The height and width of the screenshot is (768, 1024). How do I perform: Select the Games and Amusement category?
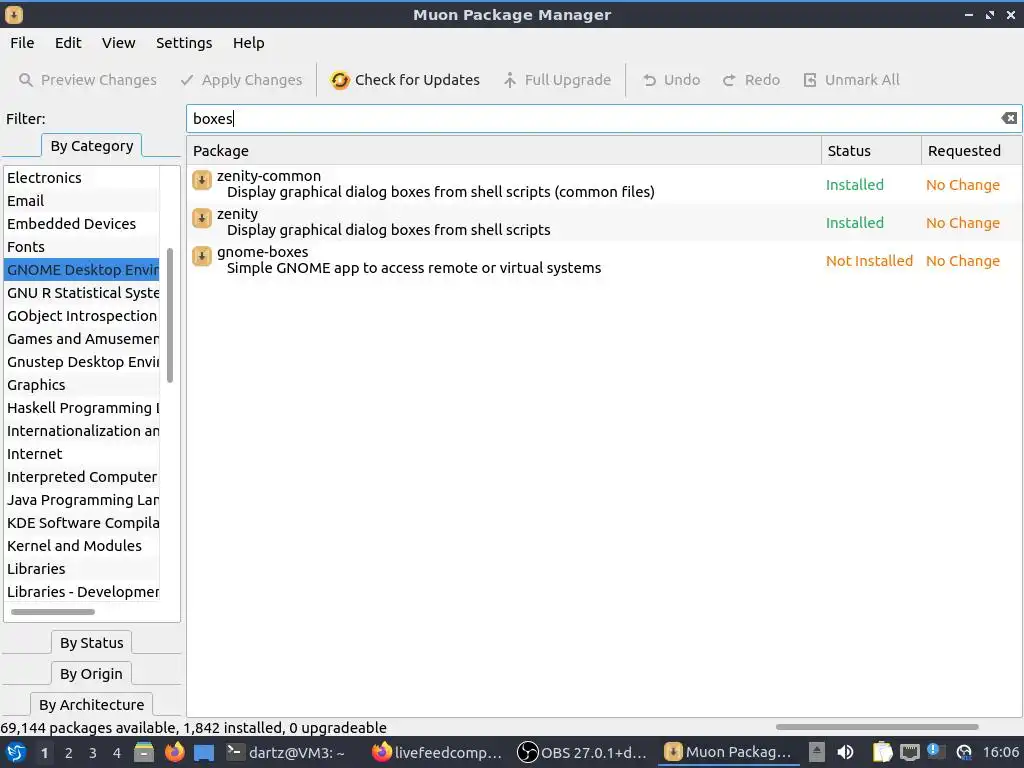[x=82, y=339]
